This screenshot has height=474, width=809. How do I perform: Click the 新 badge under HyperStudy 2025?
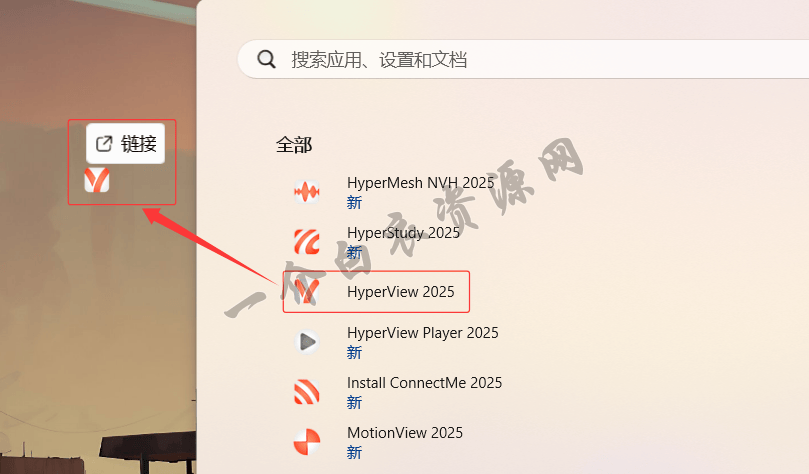click(x=354, y=252)
